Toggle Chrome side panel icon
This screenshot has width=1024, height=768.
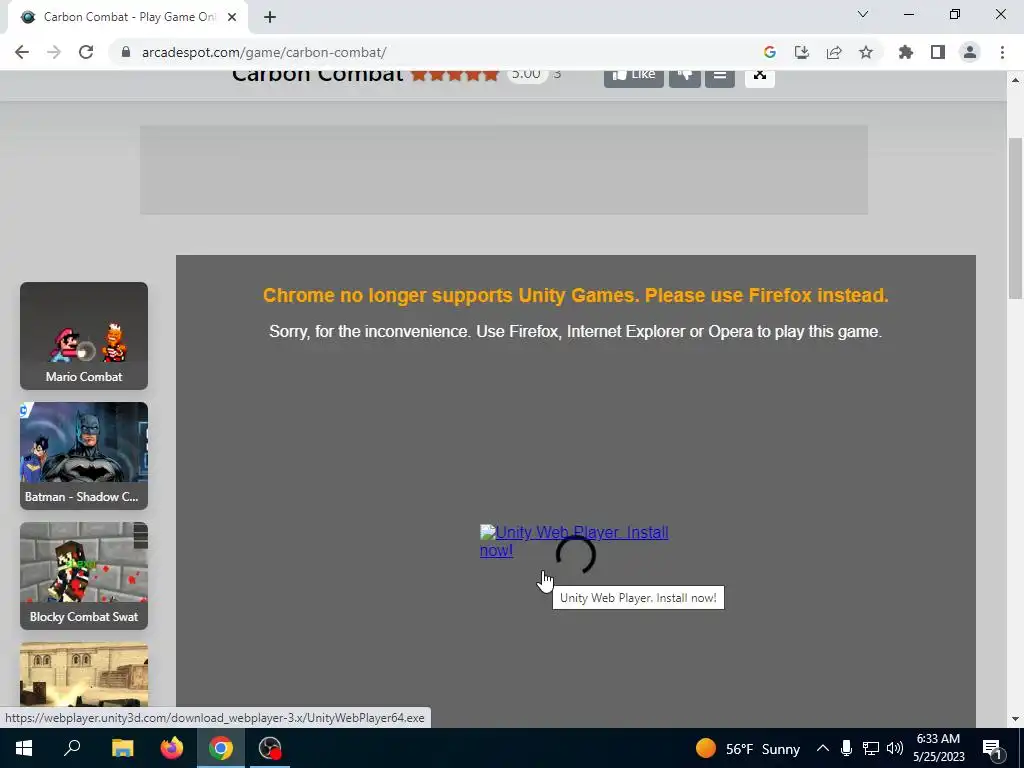coord(938,52)
